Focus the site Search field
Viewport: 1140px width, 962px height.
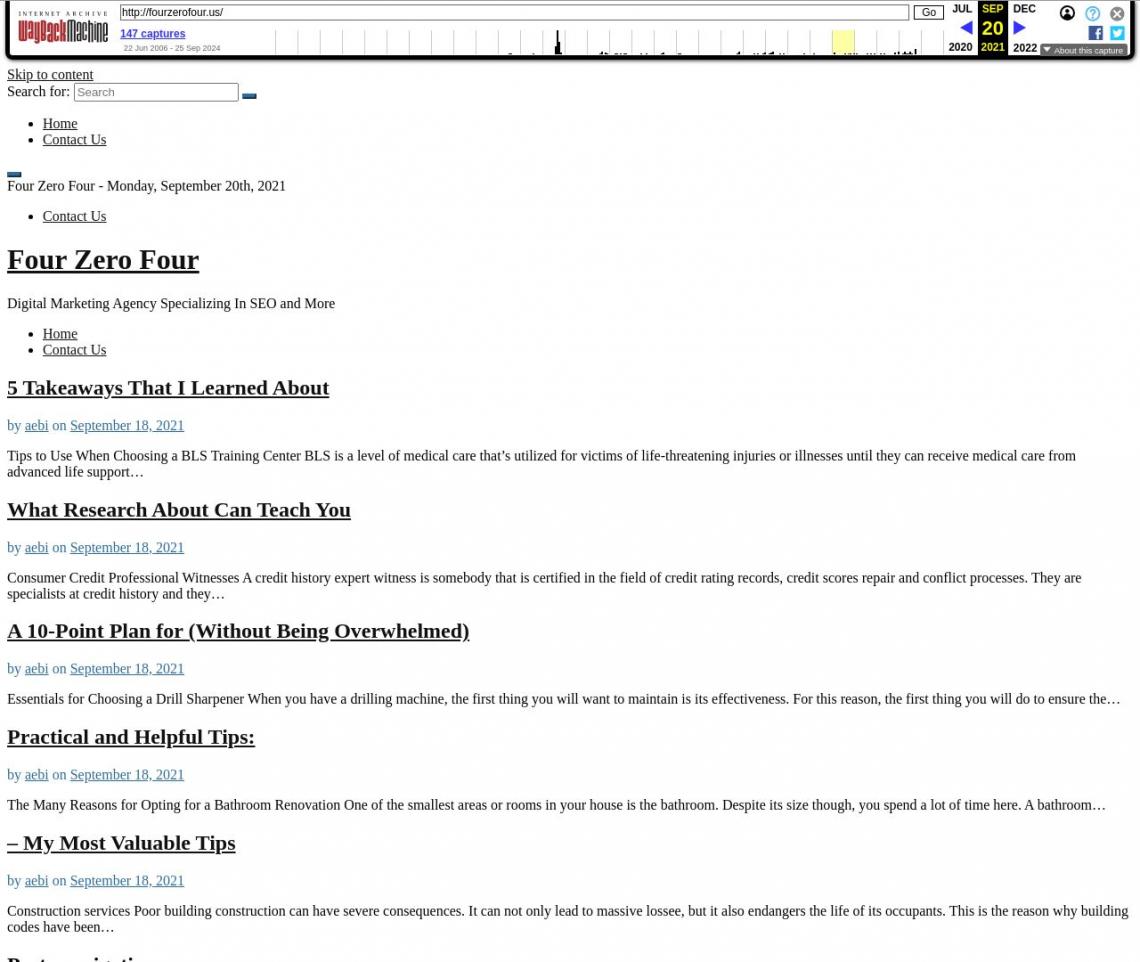pos(156,92)
